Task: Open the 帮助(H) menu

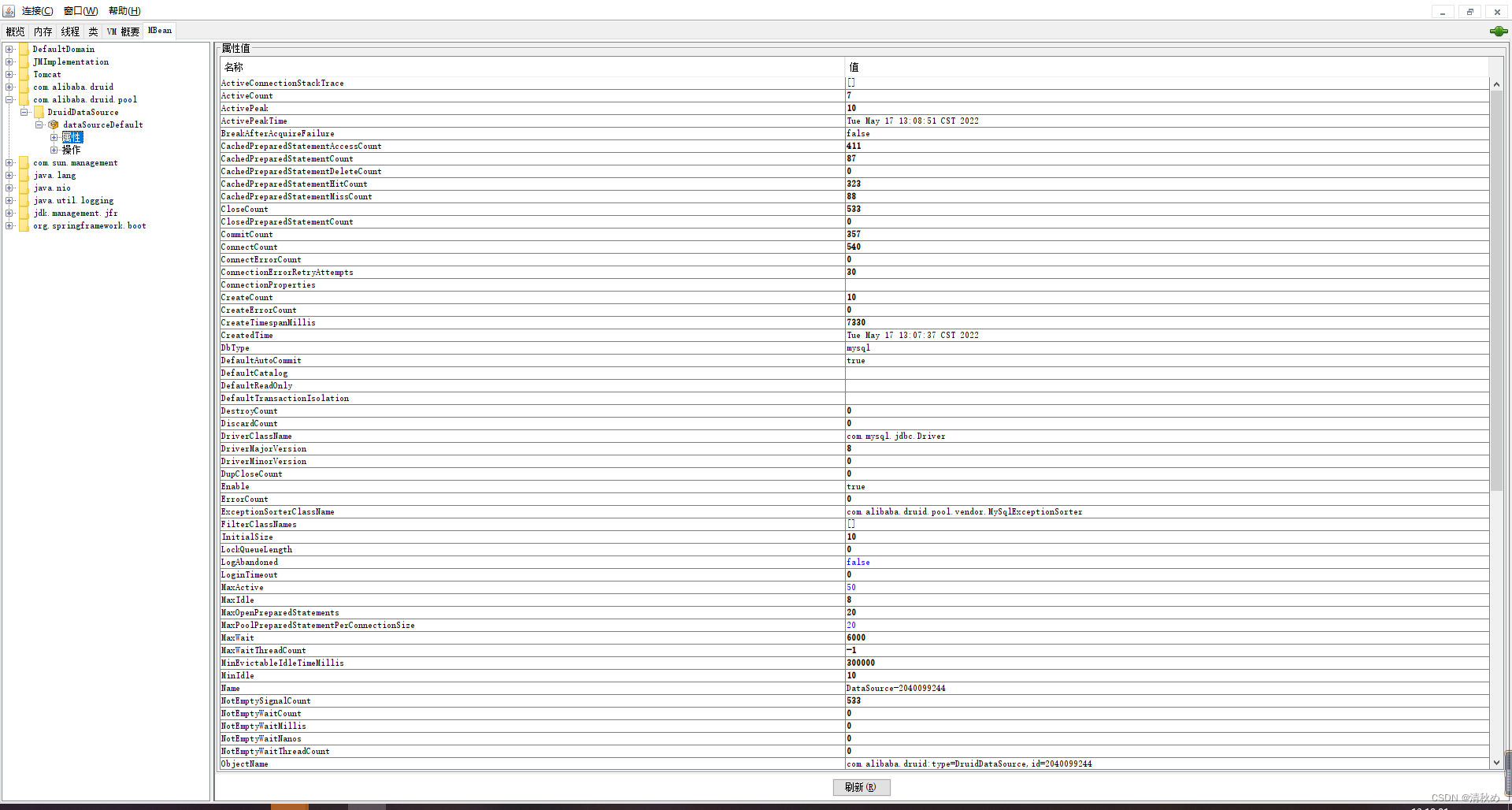Action: tap(124, 11)
